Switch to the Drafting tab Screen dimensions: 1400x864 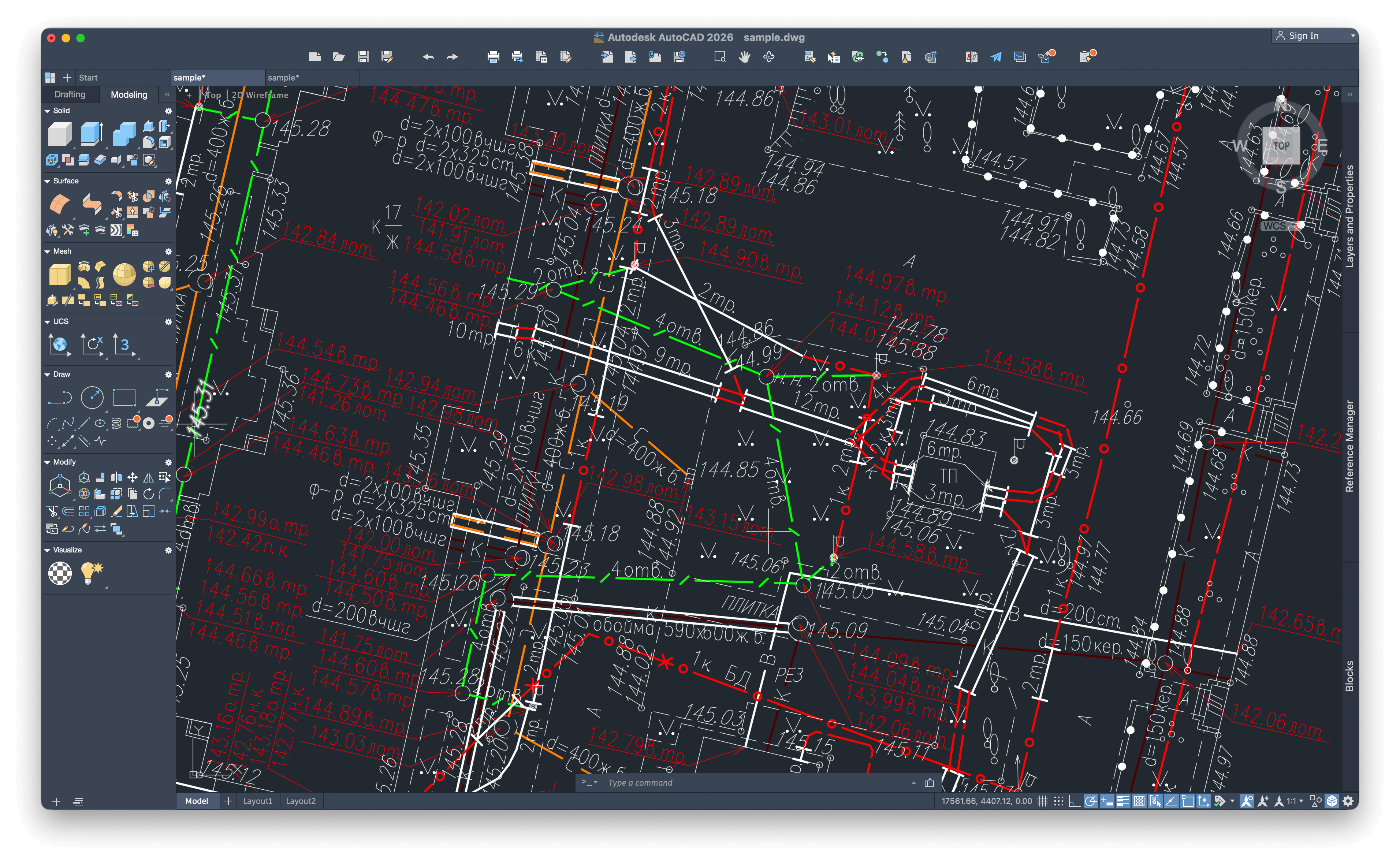coord(70,94)
